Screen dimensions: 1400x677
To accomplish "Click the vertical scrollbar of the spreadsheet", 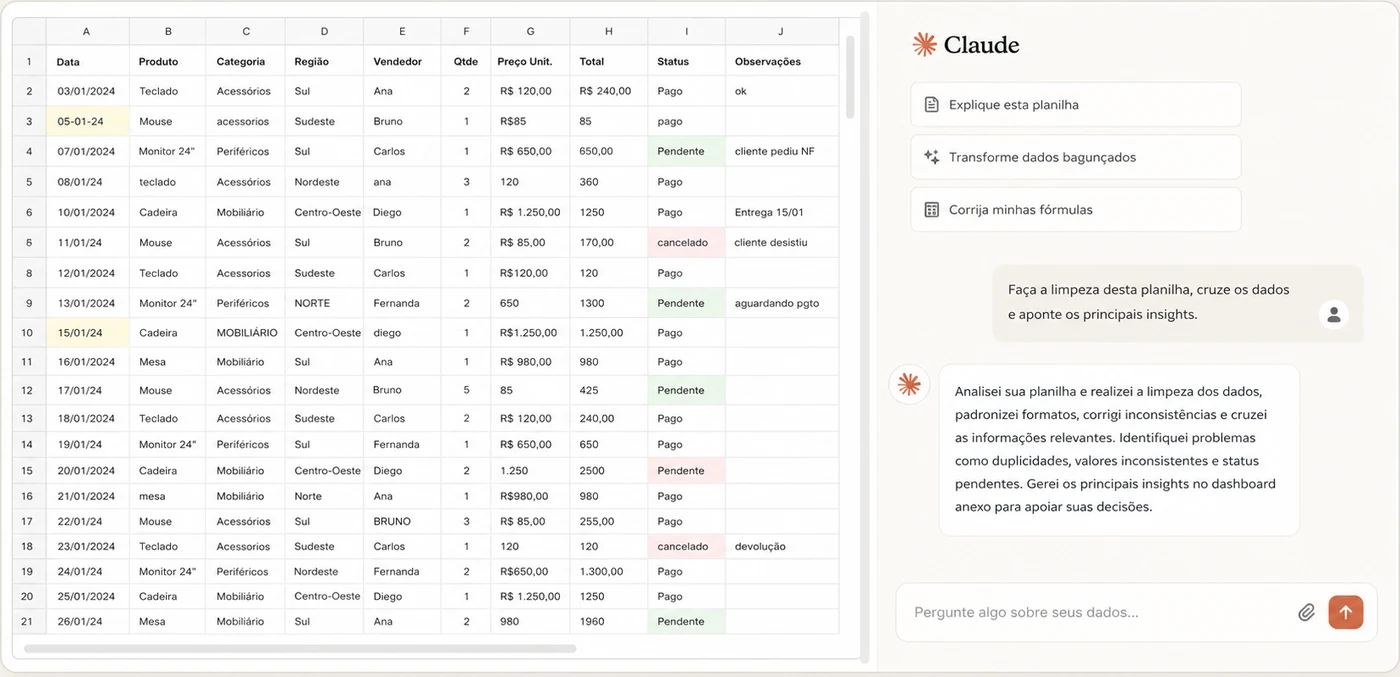I will [x=850, y=77].
